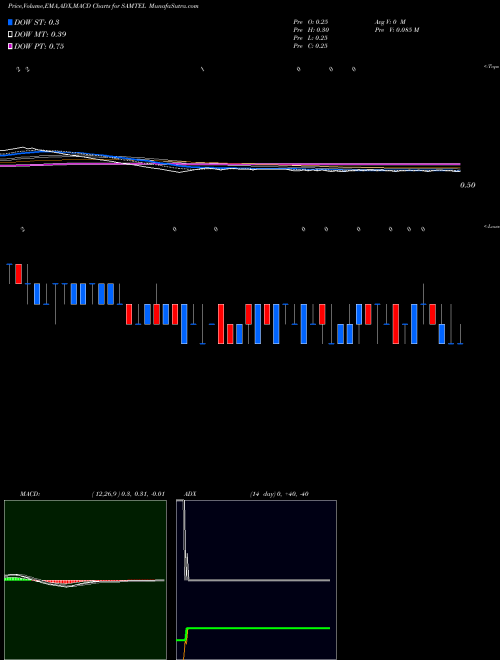Click the 'Pre O: 0.25' open value
The width and height of the screenshot is (500, 660).
coord(311,21)
